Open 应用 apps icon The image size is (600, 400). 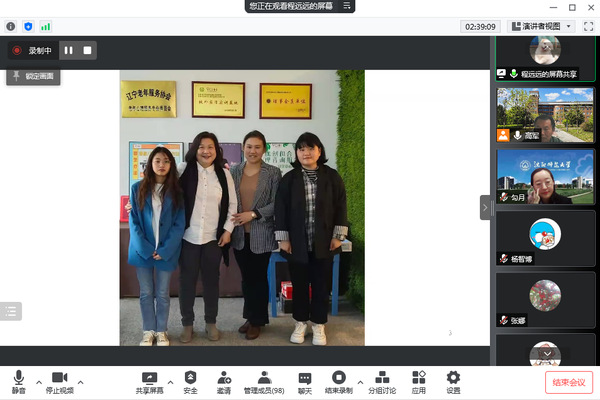click(419, 382)
